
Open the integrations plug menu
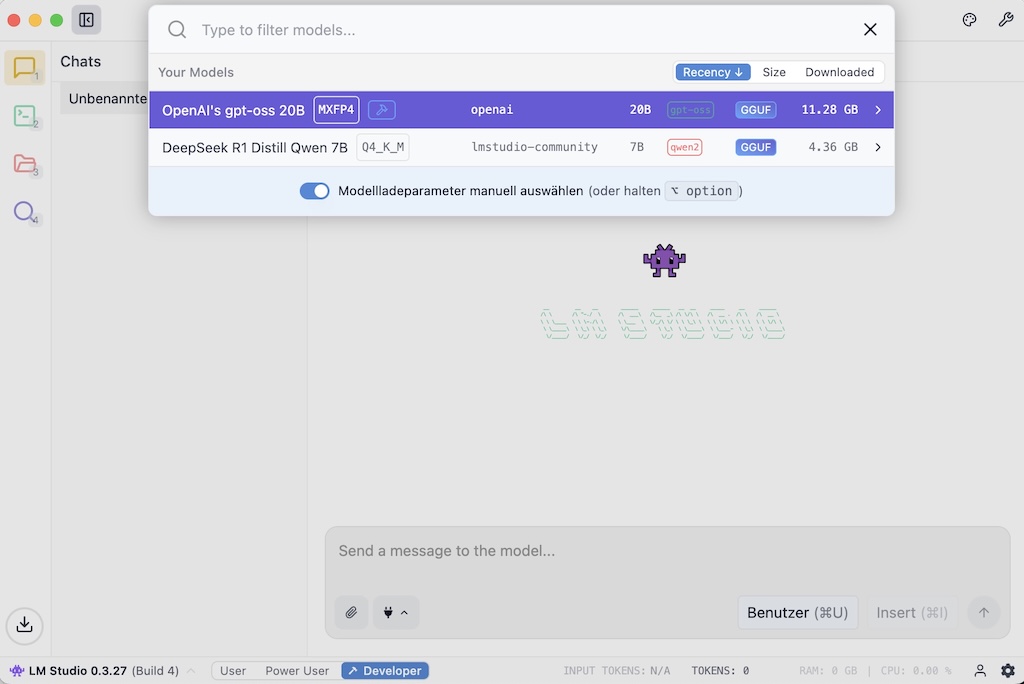pos(396,612)
